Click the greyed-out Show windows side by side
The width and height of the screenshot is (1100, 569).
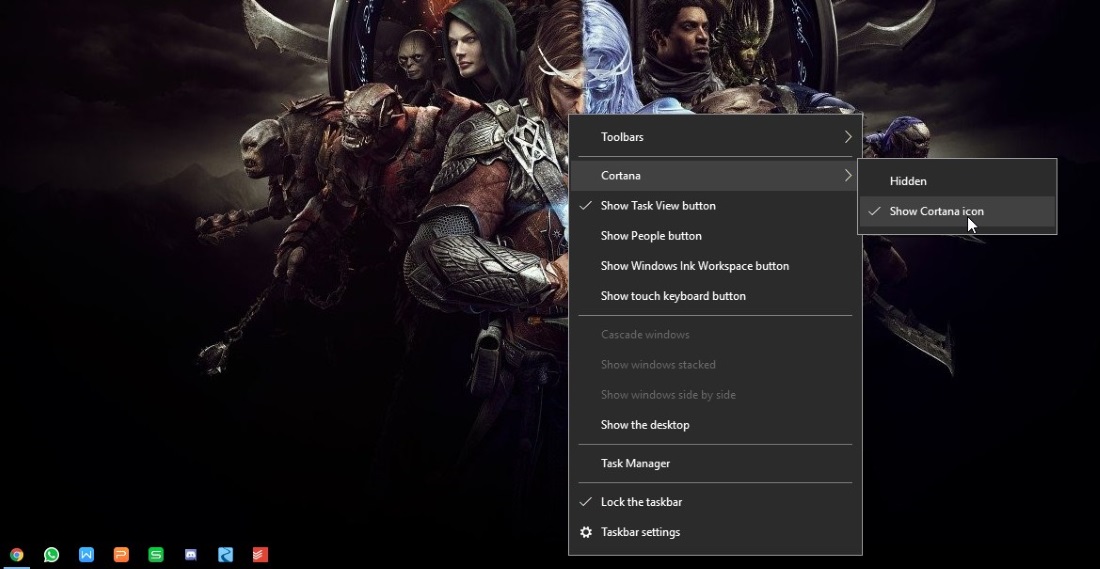[x=715, y=395]
